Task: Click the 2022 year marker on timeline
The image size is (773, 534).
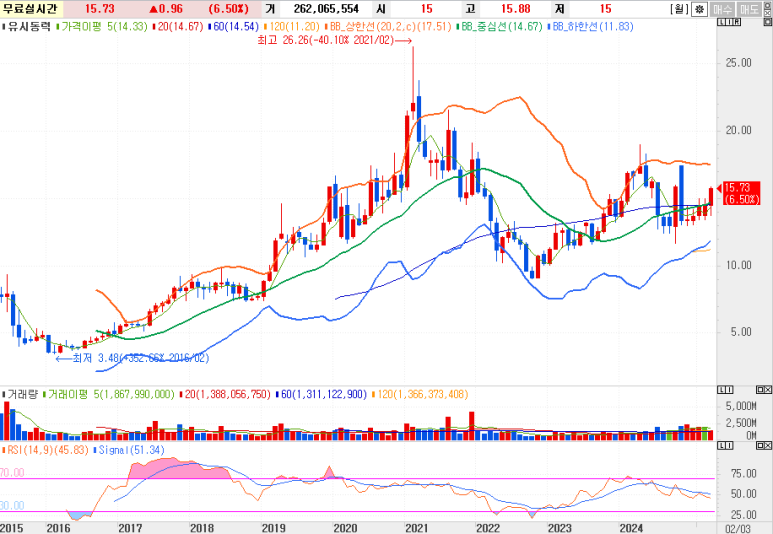Action: click(x=488, y=528)
